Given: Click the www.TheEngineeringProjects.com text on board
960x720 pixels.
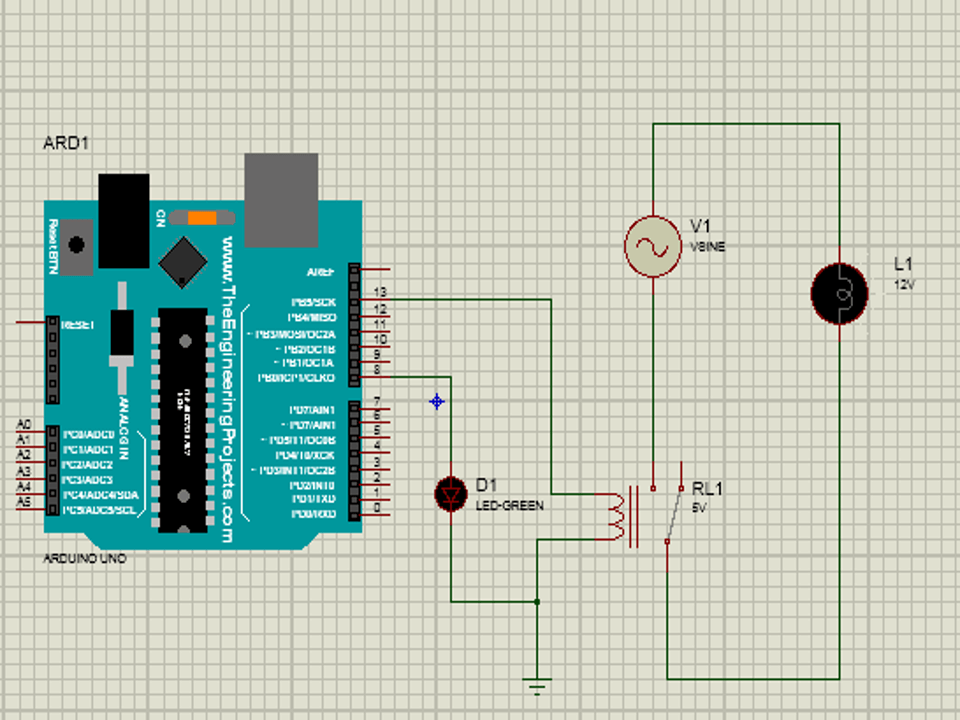Looking at the screenshot, I should pos(227,389).
